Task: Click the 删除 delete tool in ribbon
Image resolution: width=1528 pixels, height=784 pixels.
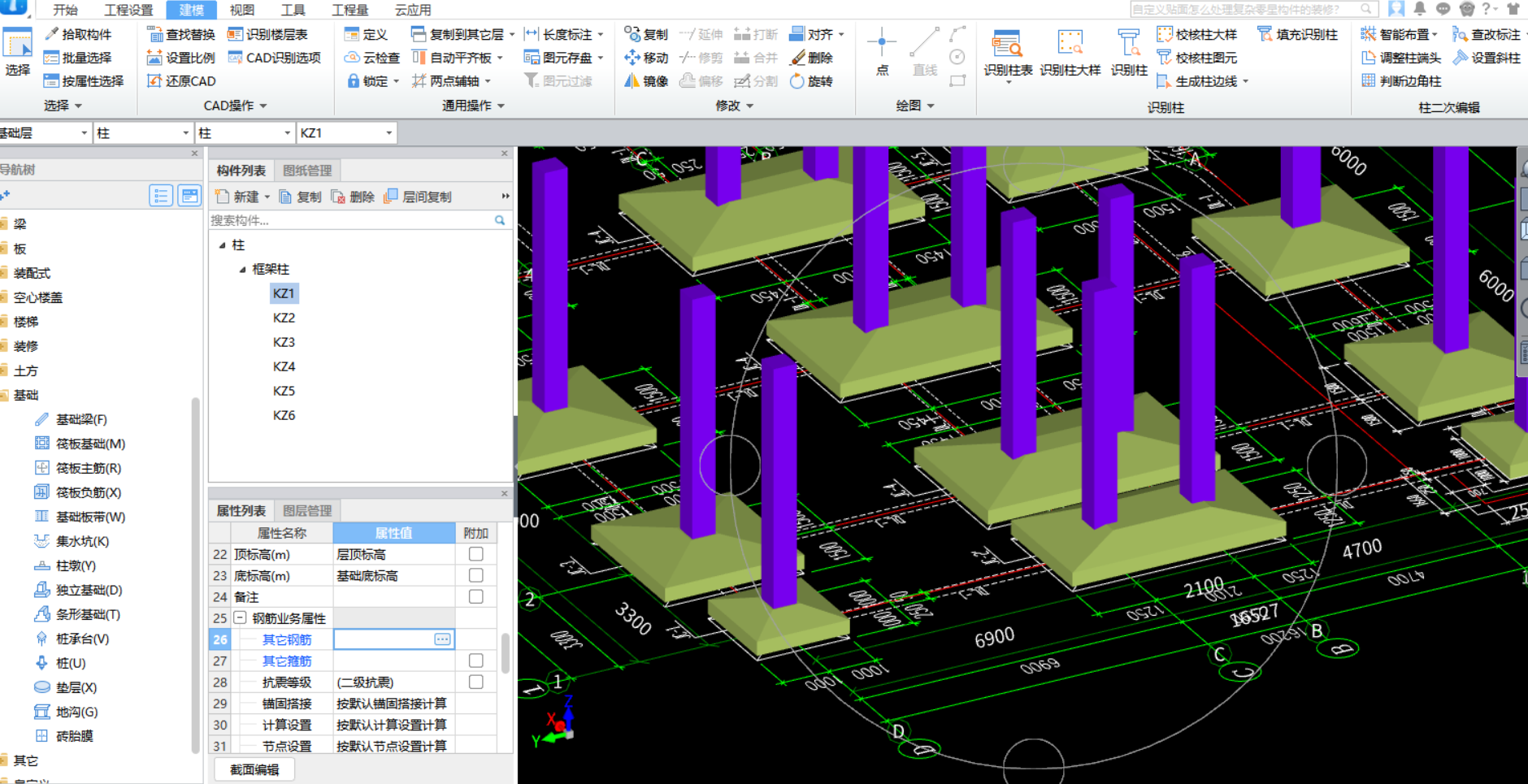Action: point(811,58)
